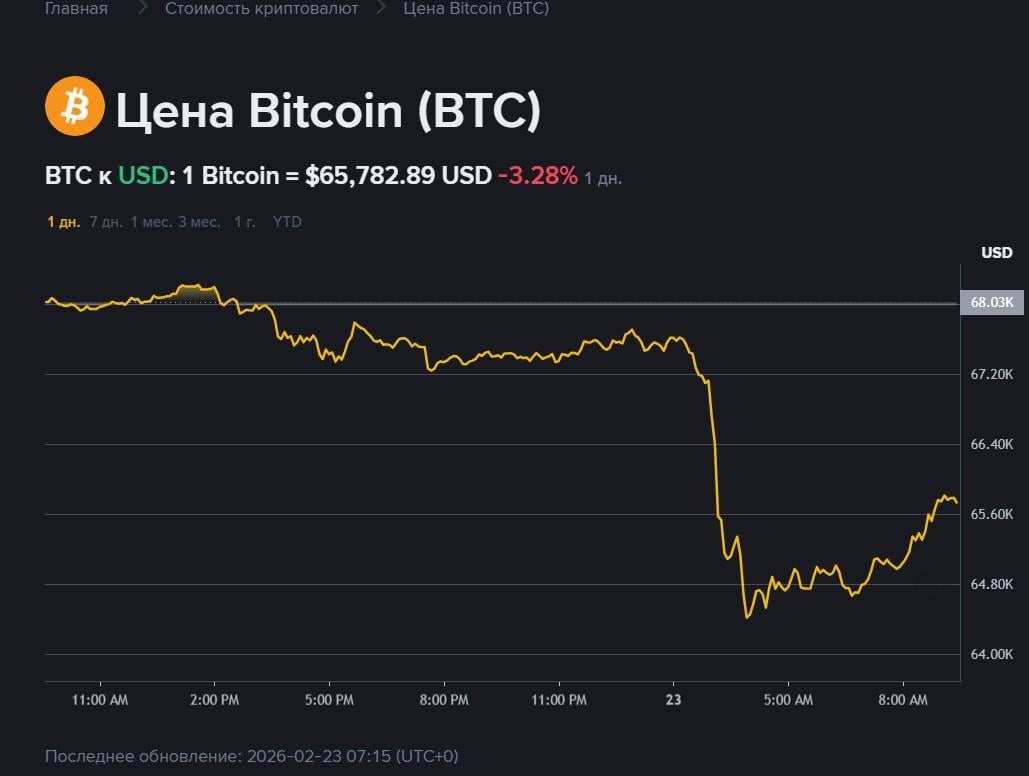Select the YTD chart range
The image size is (1029, 776).
click(287, 222)
